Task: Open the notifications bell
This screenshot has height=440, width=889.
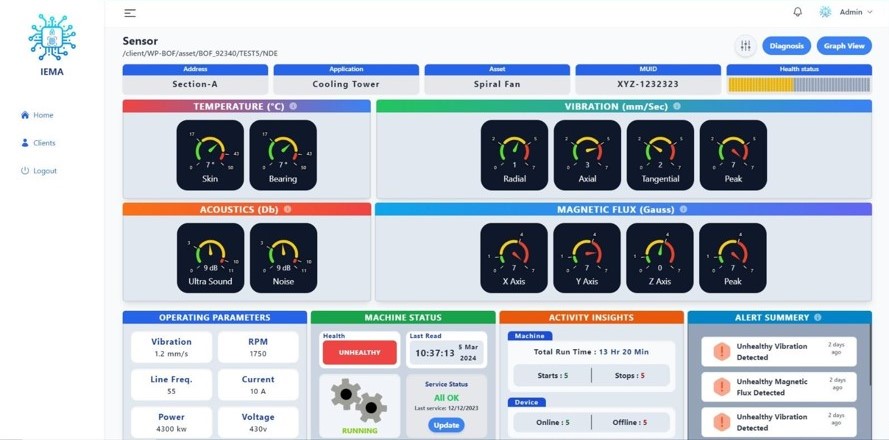Action: (797, 12)
